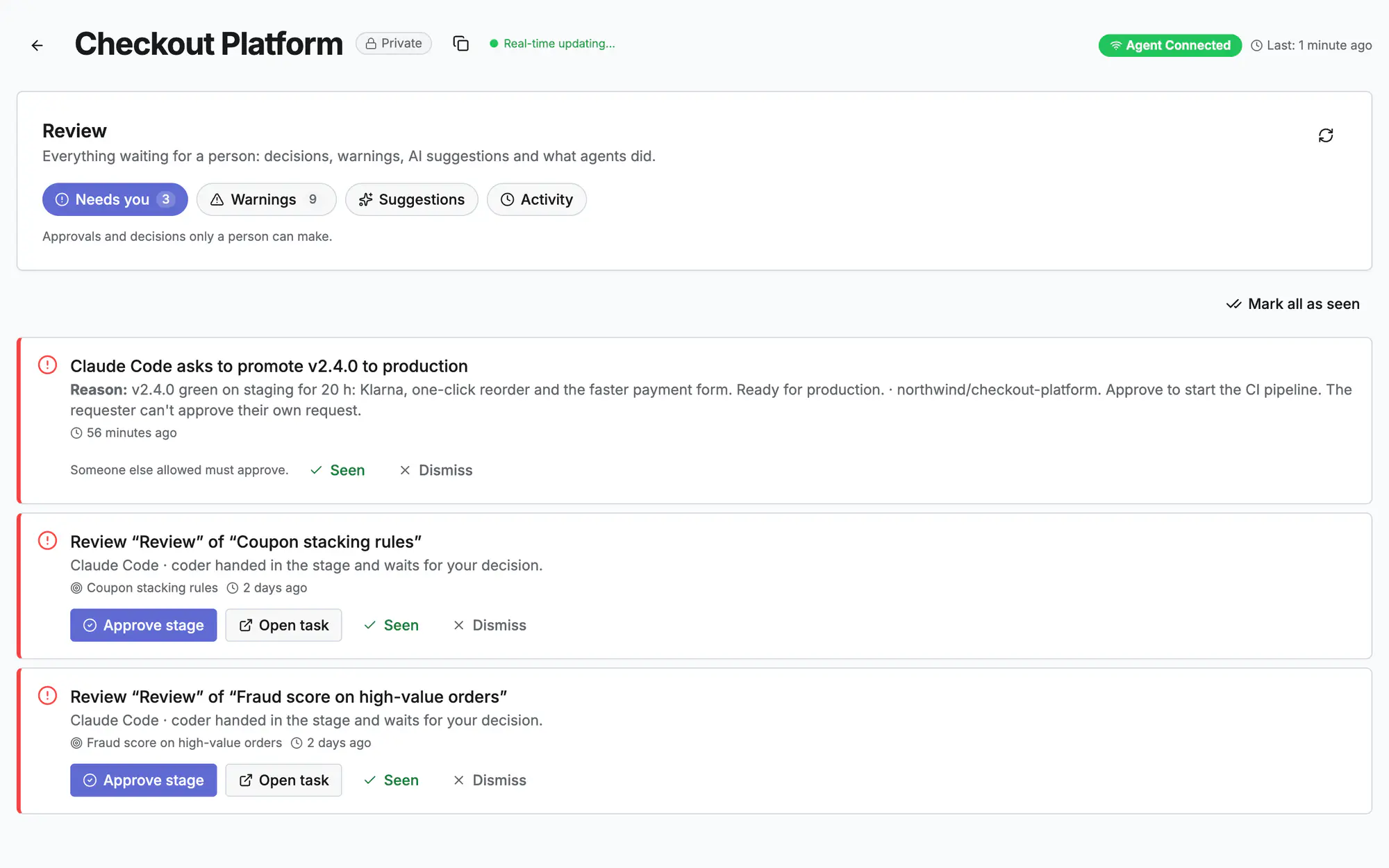Click title Review of Fraud score on high-value orders
1389x868 pixels.
pos(288,696)
